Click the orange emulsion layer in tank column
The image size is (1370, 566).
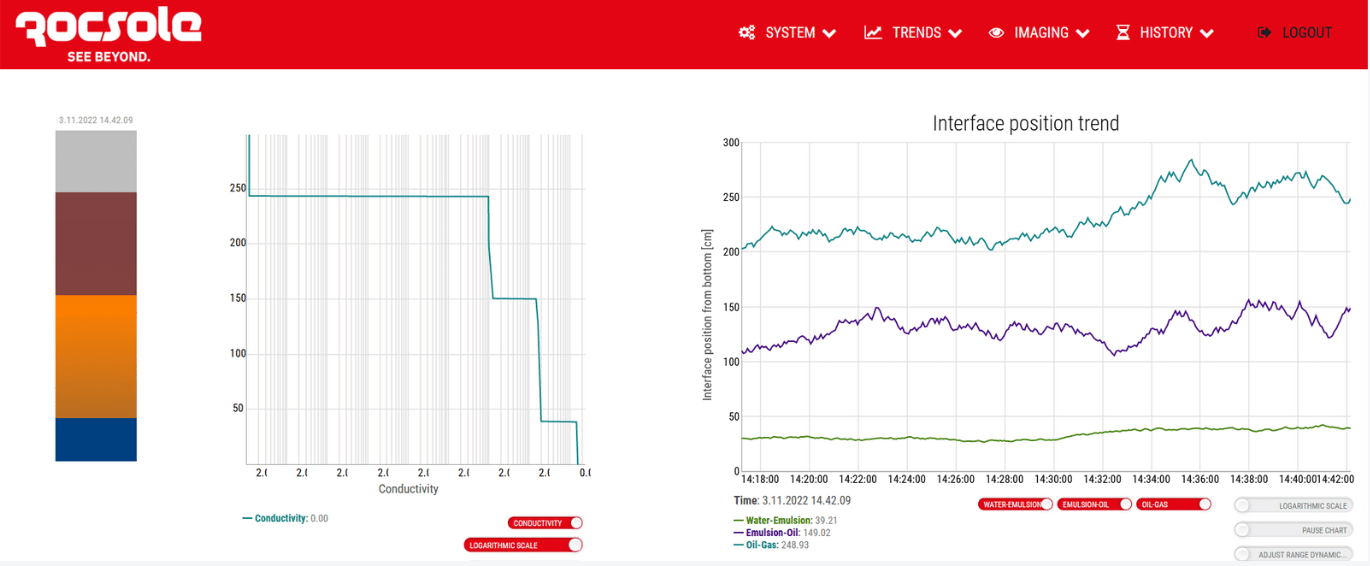(96, 356)
